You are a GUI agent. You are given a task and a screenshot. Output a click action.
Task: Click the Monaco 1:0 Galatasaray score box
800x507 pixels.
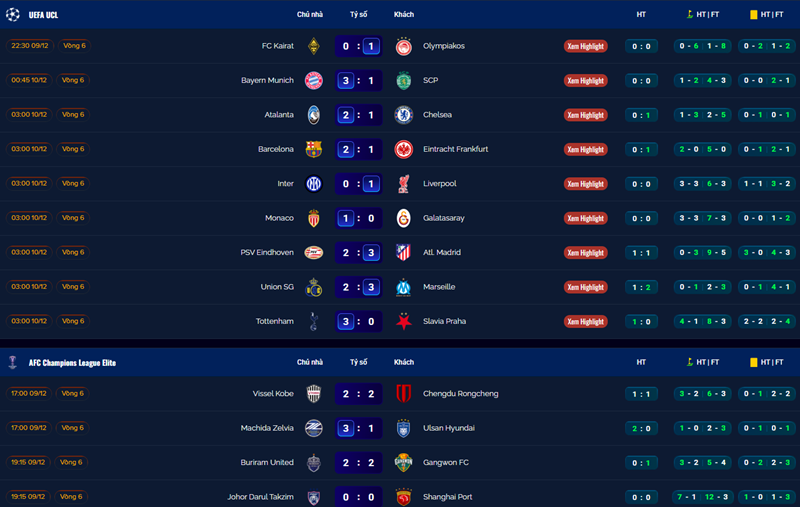(358, 218)
